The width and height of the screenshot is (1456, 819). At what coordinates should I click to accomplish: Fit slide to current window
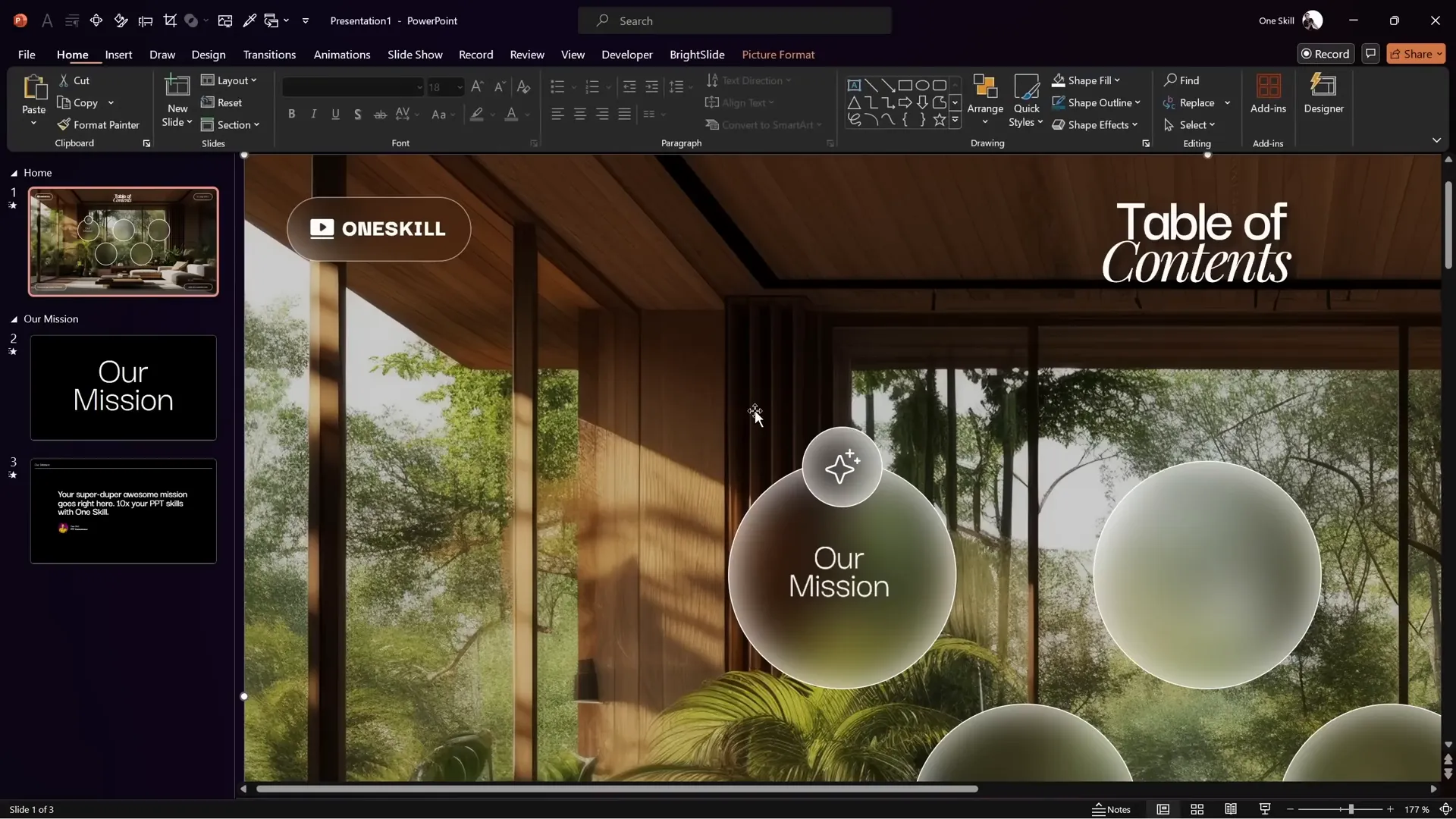click(1445, 809)
